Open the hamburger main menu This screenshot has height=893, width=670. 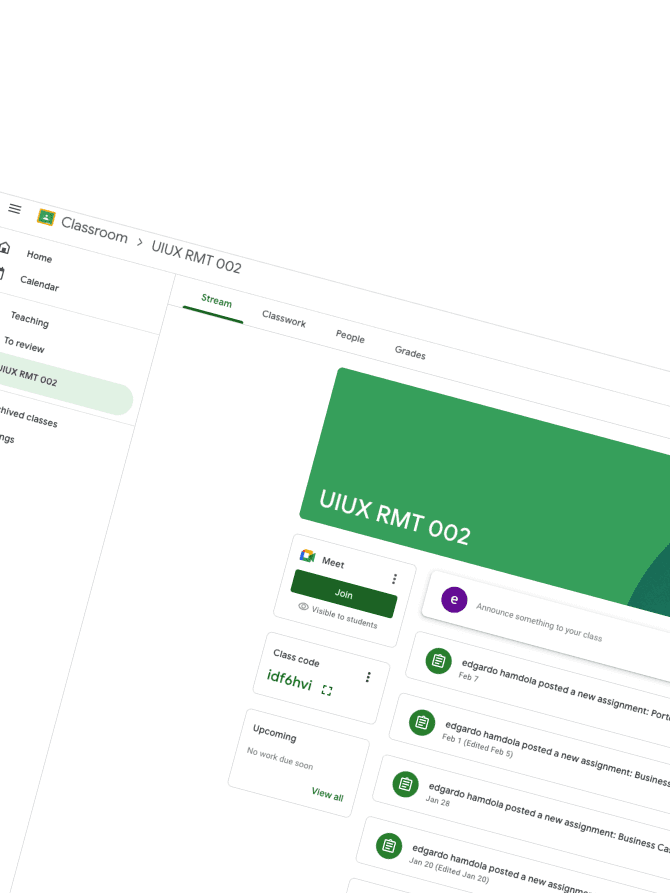pos(15,209)
